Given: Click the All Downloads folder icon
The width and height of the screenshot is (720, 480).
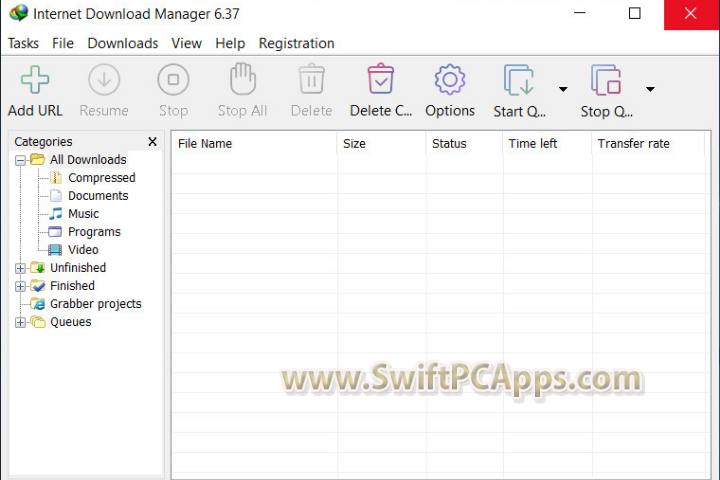Looking at the screenshot, I should (37, 160).
